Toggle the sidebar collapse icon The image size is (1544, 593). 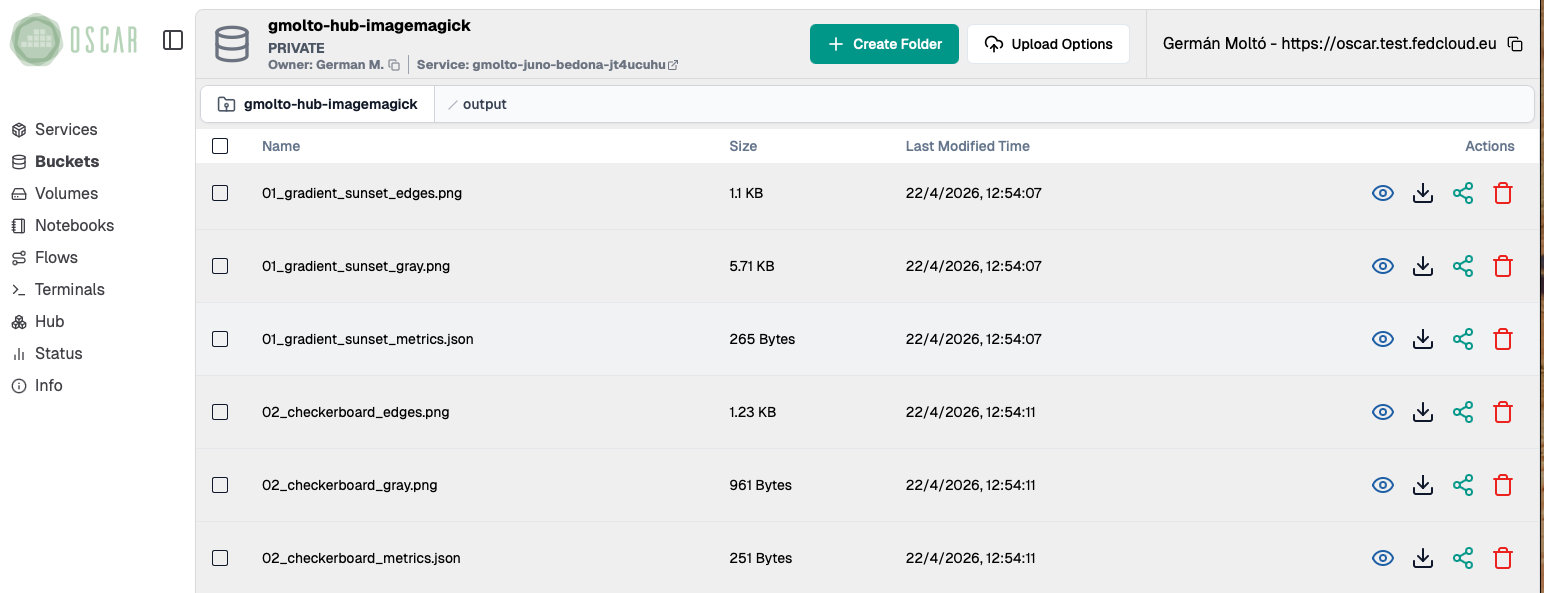tap(173, 40)
